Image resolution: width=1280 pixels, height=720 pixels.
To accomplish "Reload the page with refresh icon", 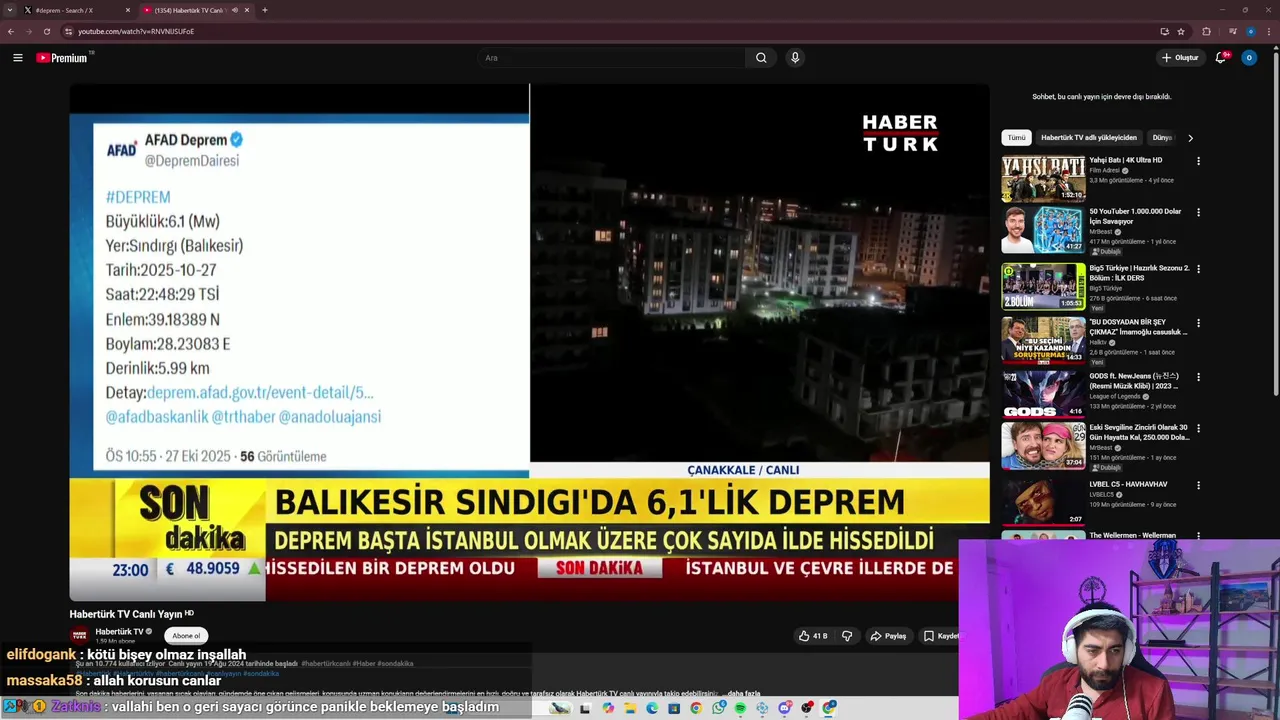I will (x=47, y=31).
